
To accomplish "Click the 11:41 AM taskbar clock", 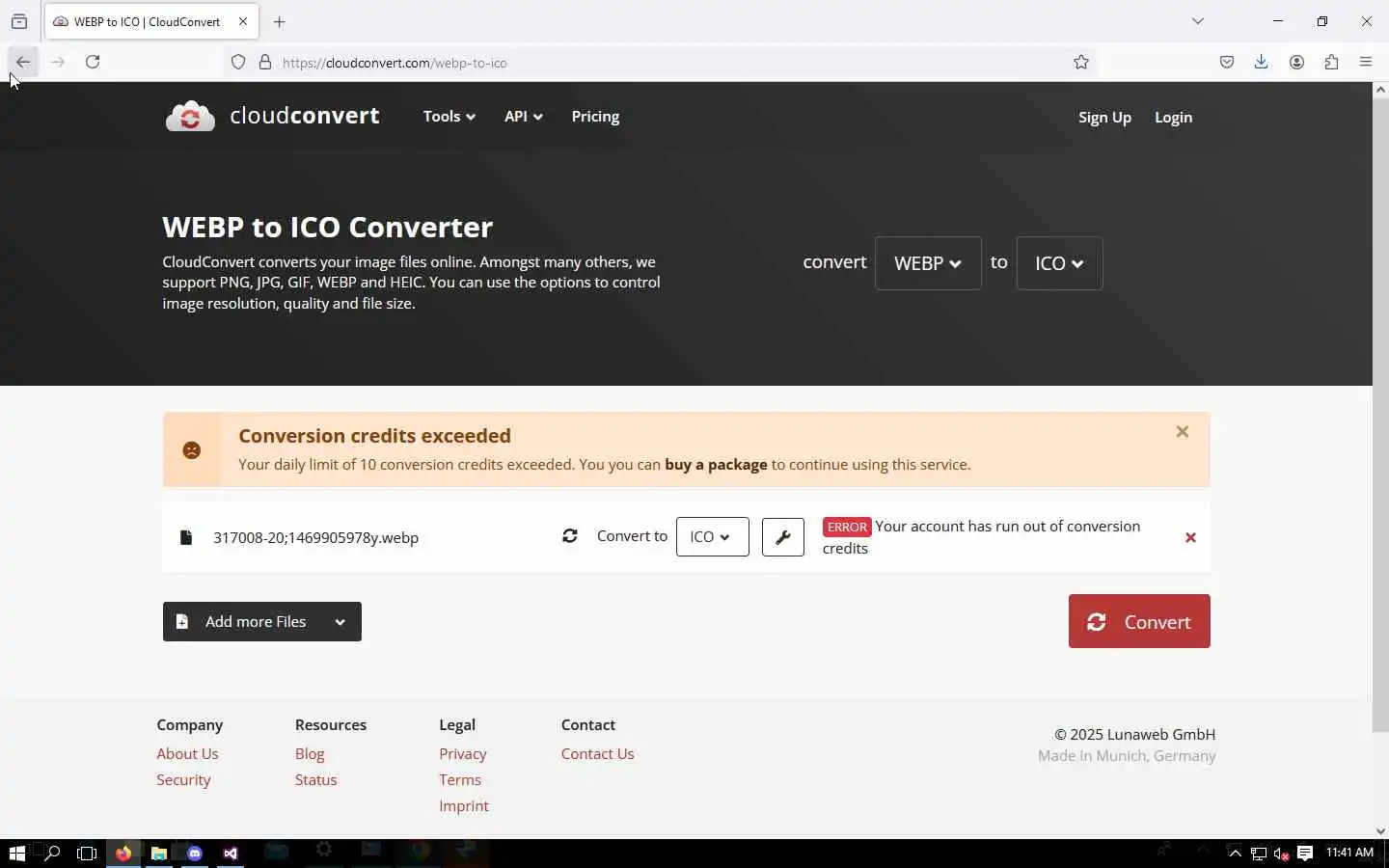I will (1349, 853).
